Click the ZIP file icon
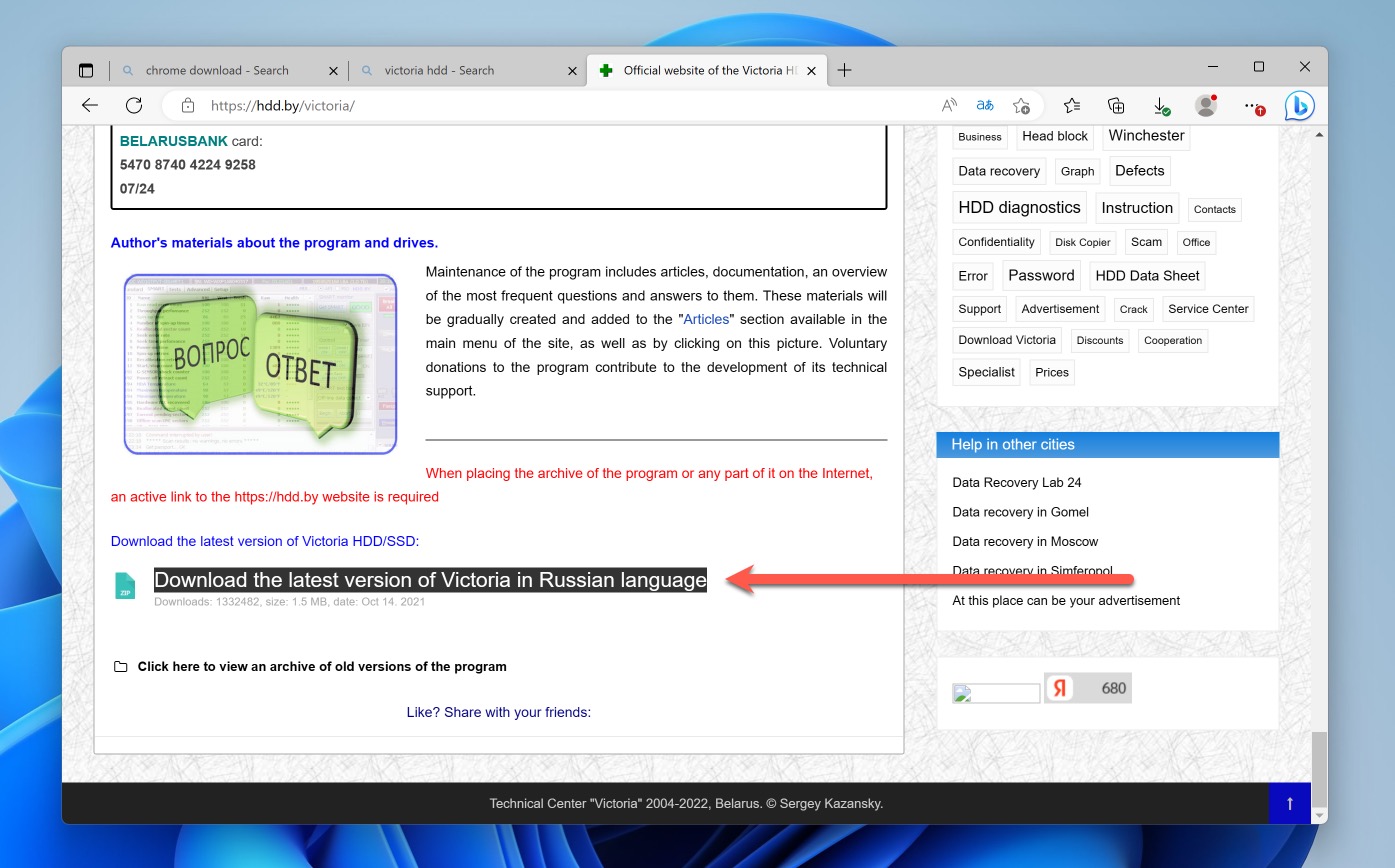The height and width of the screenshot is (868, 1395). (x=125, y=586)
